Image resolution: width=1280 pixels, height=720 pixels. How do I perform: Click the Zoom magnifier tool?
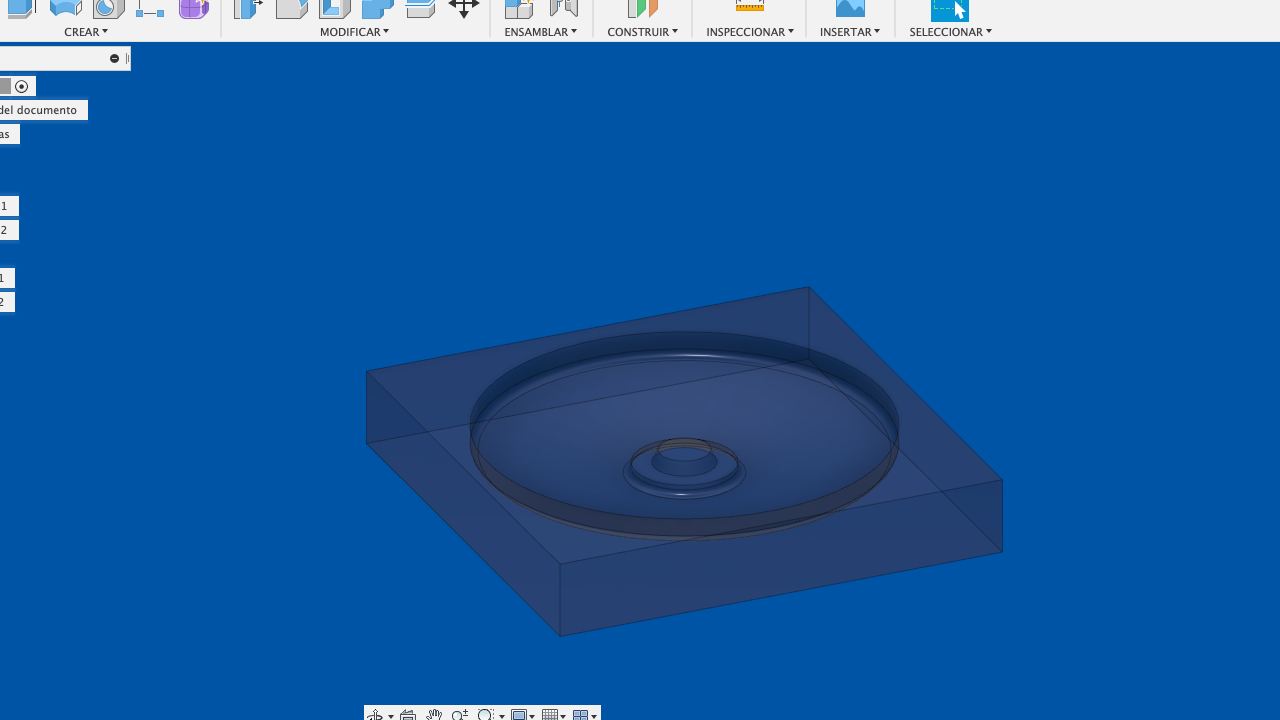click(459, 714)
